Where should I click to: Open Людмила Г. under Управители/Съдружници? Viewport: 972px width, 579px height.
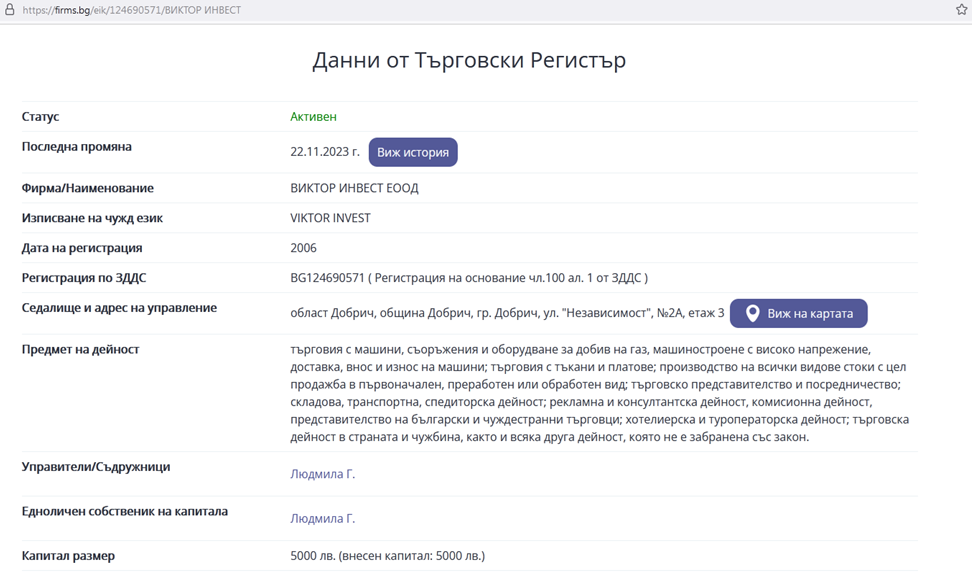(x=322, y=474)
